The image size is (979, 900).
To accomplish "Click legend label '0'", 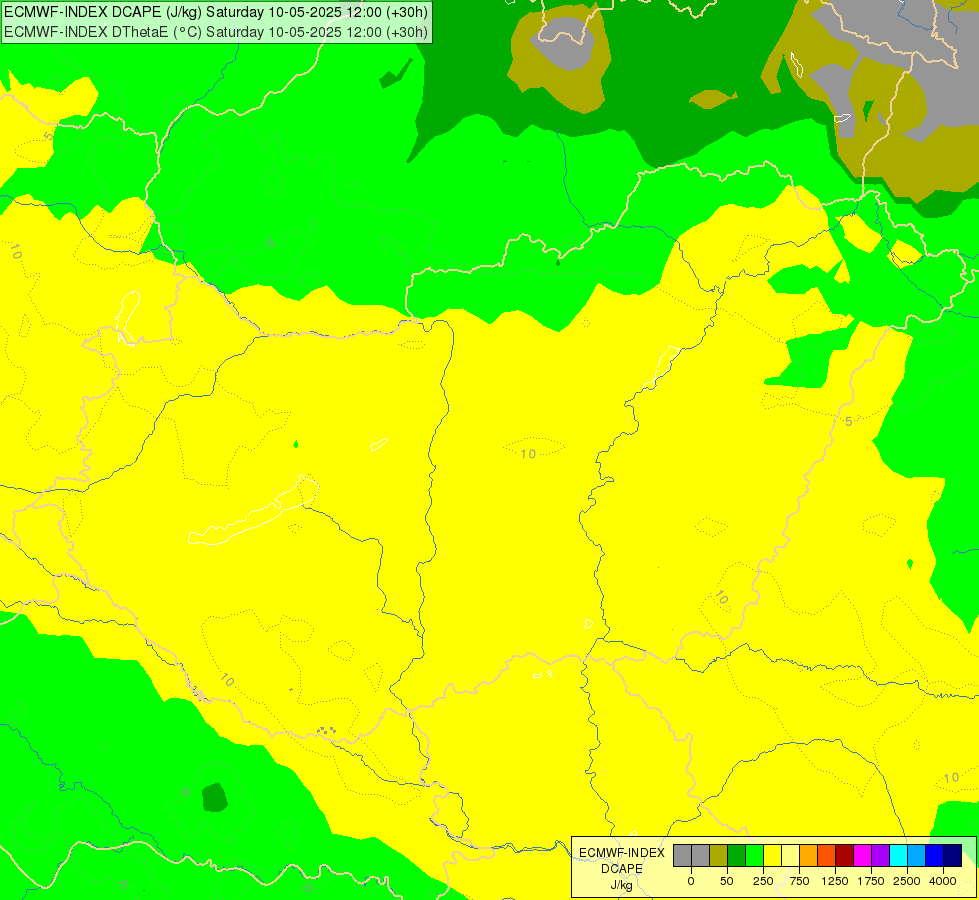I will click(x=691, y=881).
